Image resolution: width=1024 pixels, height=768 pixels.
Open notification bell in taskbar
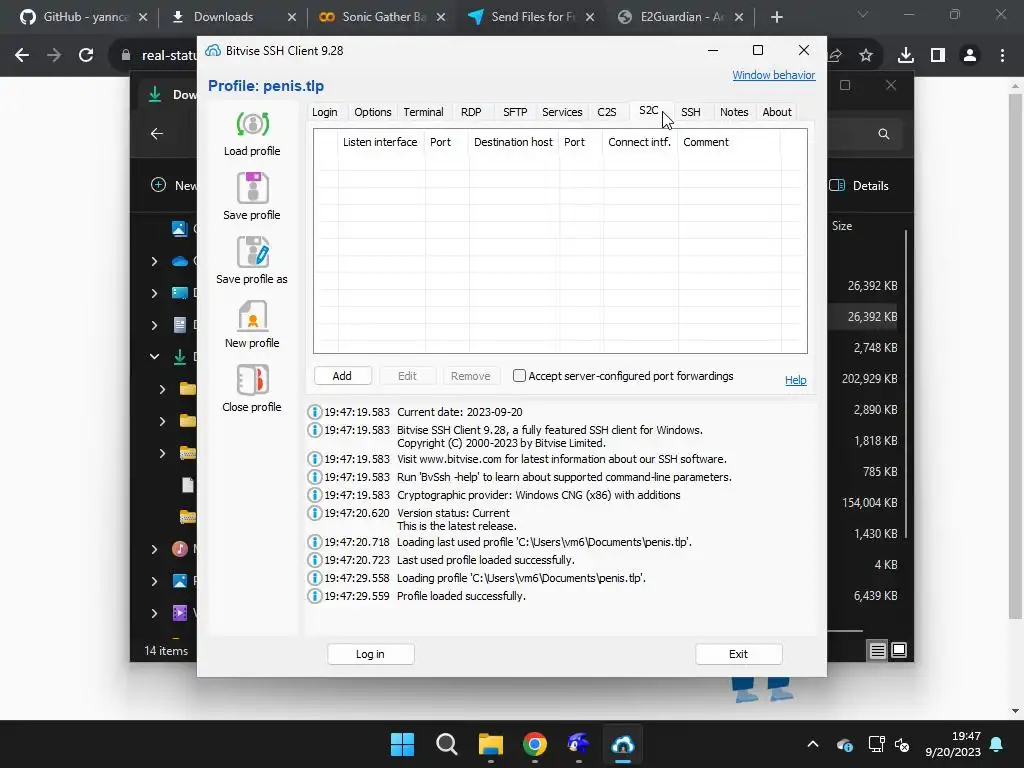pyautogui.click(x=997, y=744)
